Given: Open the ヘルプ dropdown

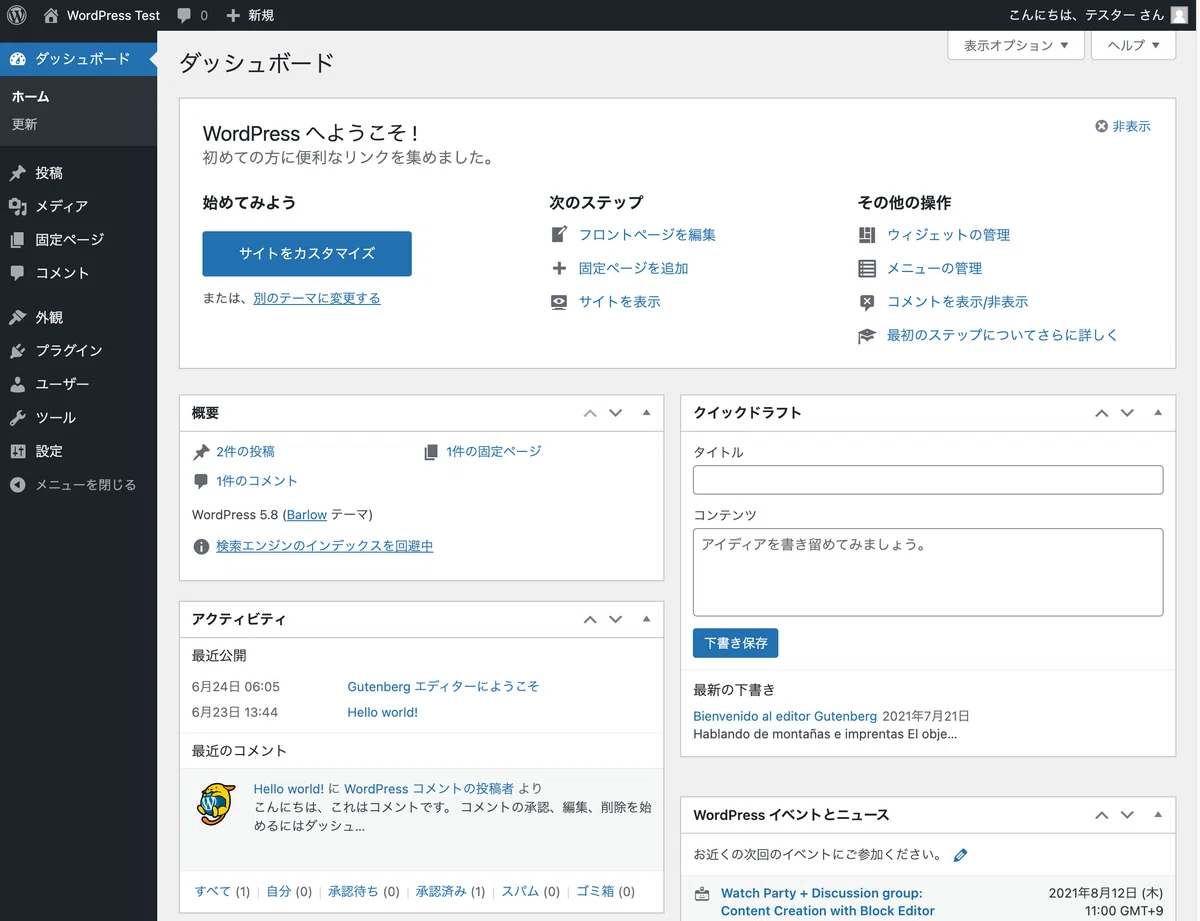Looking at the screenshot, I should pos(1134,45).
